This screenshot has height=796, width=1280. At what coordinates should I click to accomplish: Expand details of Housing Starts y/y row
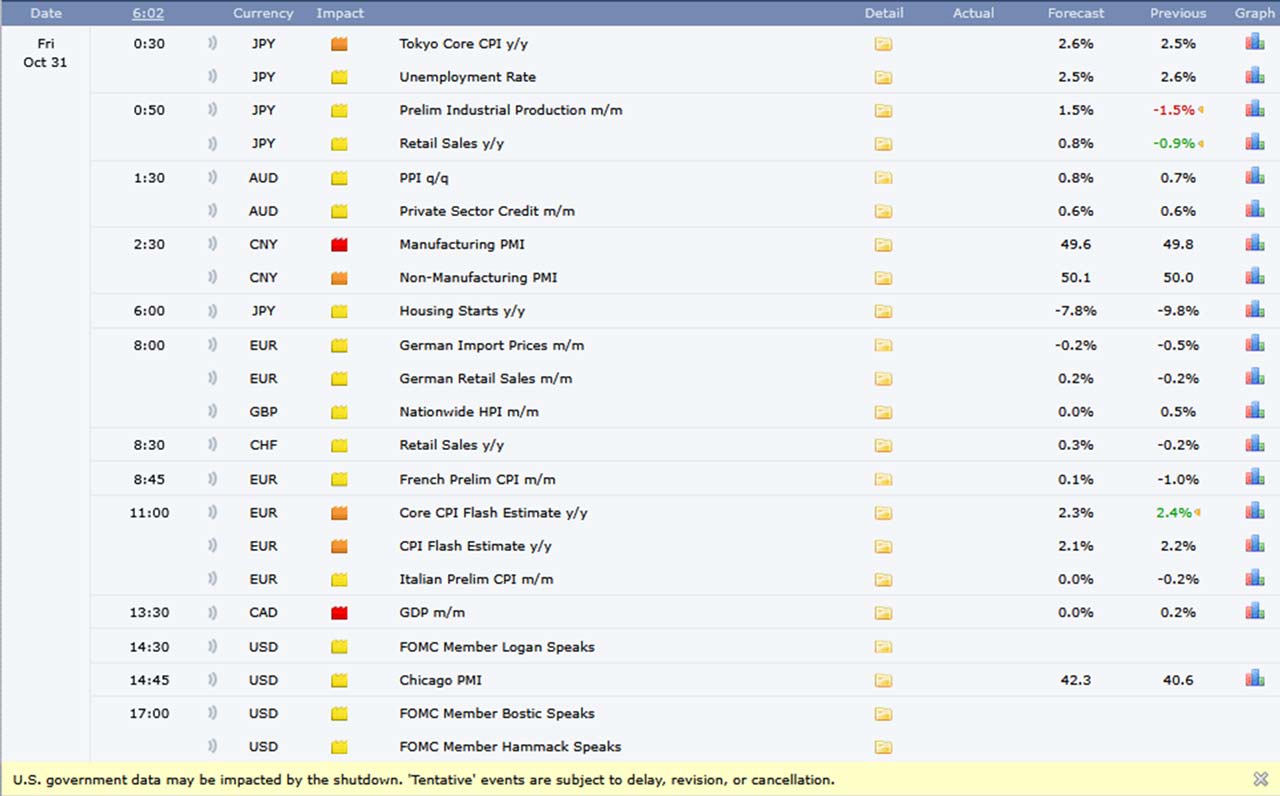coord(883,311)
